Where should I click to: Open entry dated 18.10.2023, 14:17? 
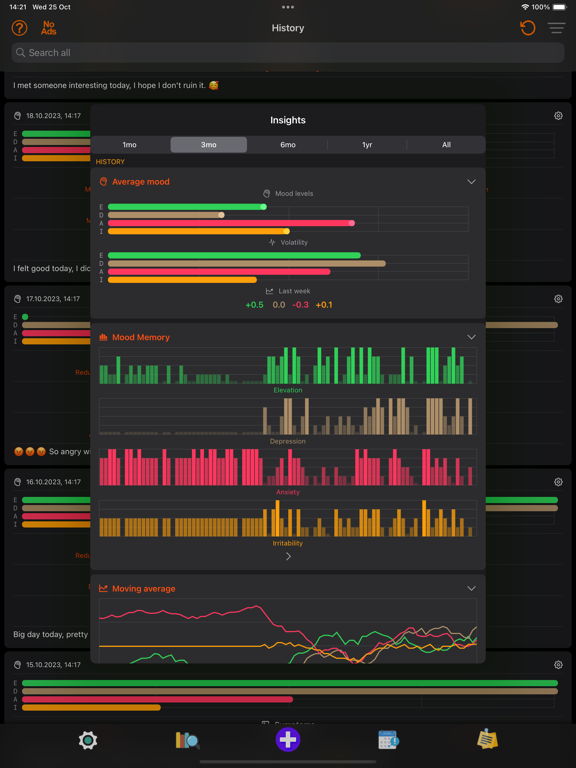53,116
